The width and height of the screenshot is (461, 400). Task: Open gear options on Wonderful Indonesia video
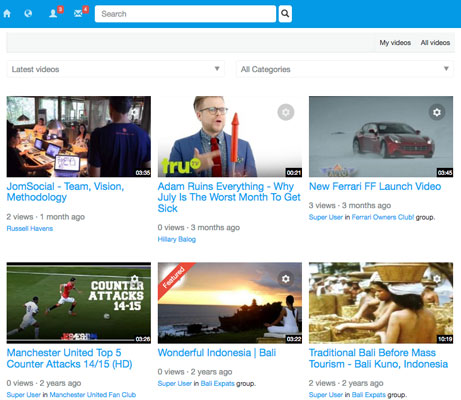[286, 279]
